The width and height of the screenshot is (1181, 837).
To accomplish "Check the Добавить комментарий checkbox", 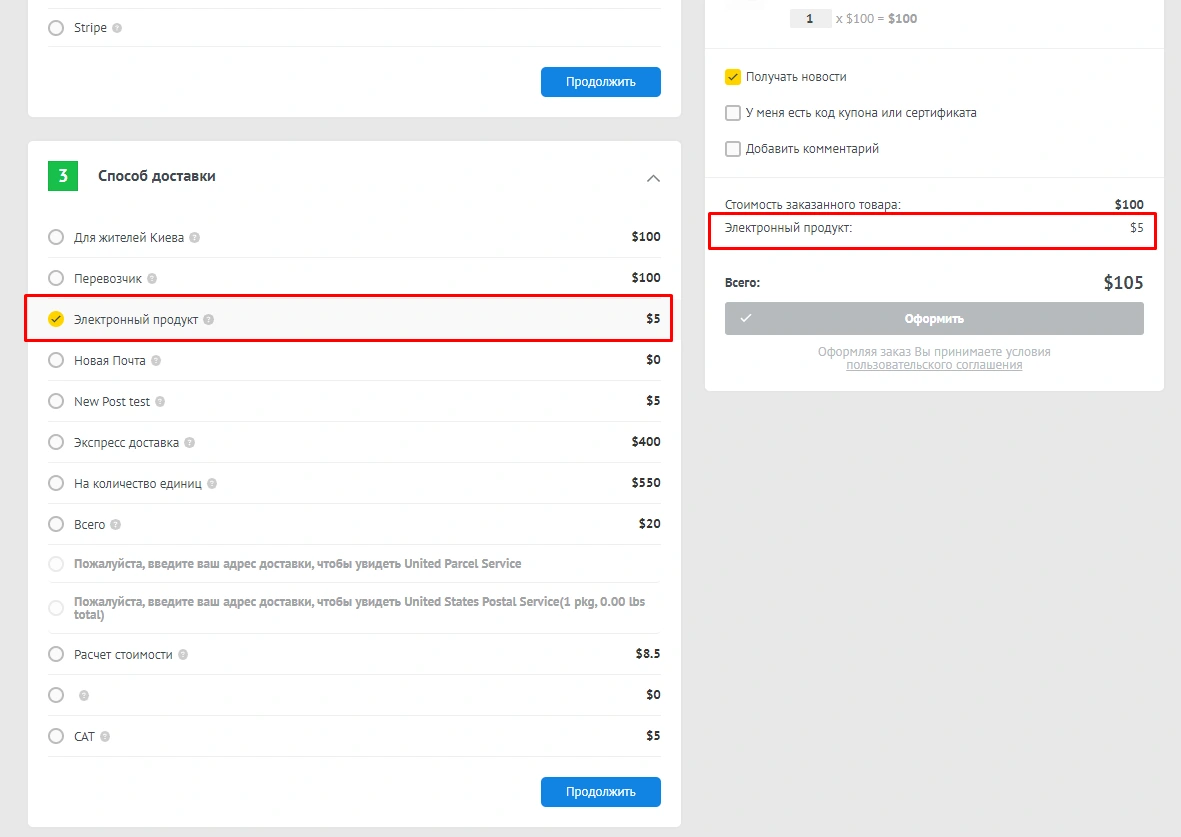I will (733, 149).
